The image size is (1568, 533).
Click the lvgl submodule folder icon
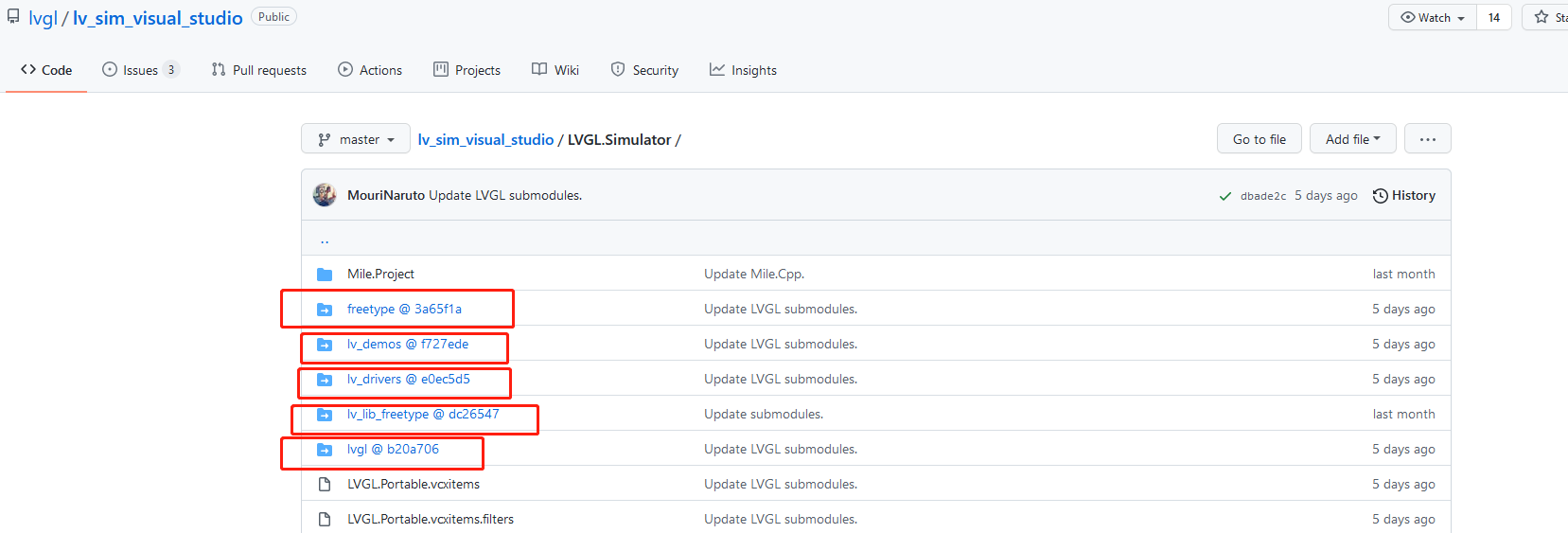pyautogui.click(x=325, y=449)
